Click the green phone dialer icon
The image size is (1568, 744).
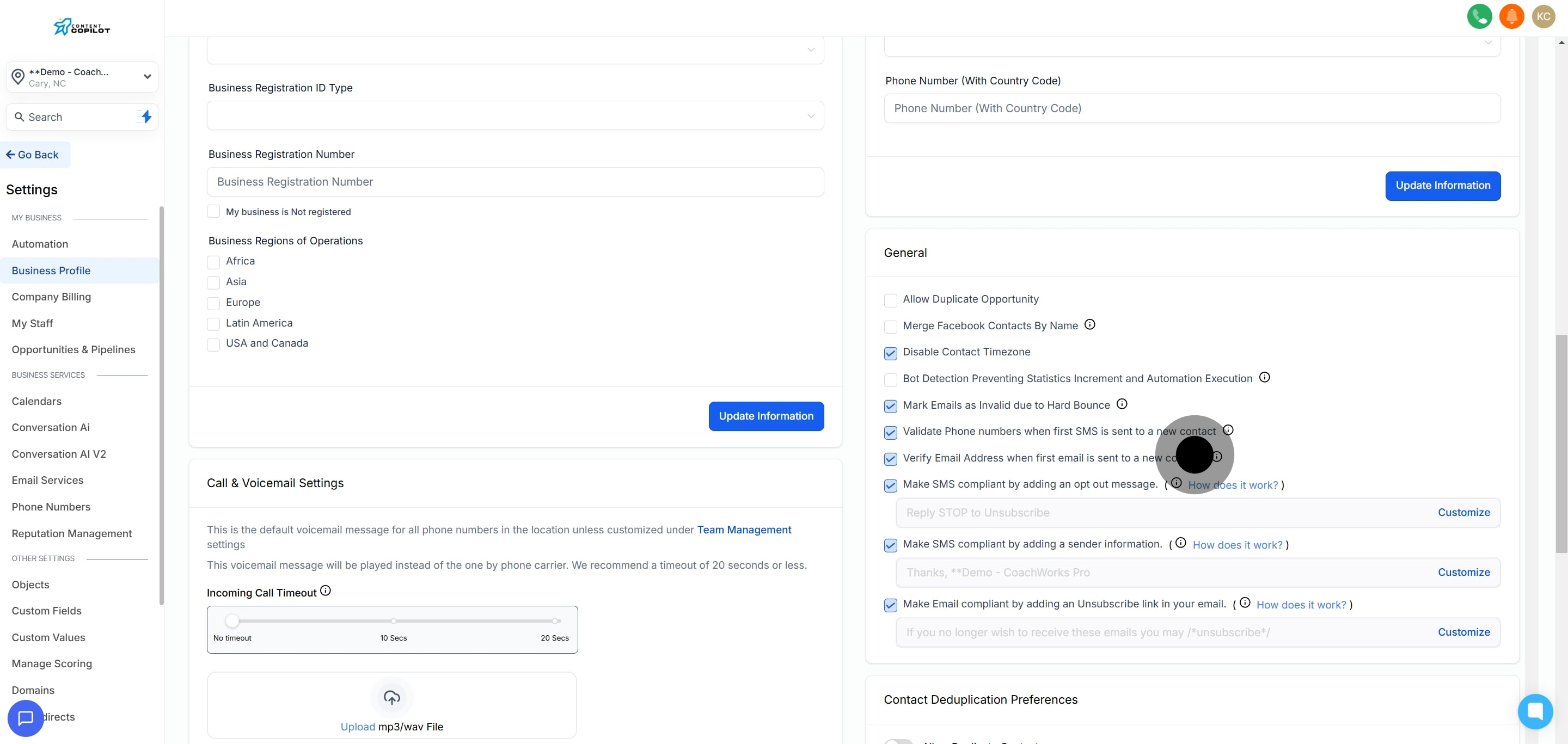pyautogui.click(x=1479, y=16)
